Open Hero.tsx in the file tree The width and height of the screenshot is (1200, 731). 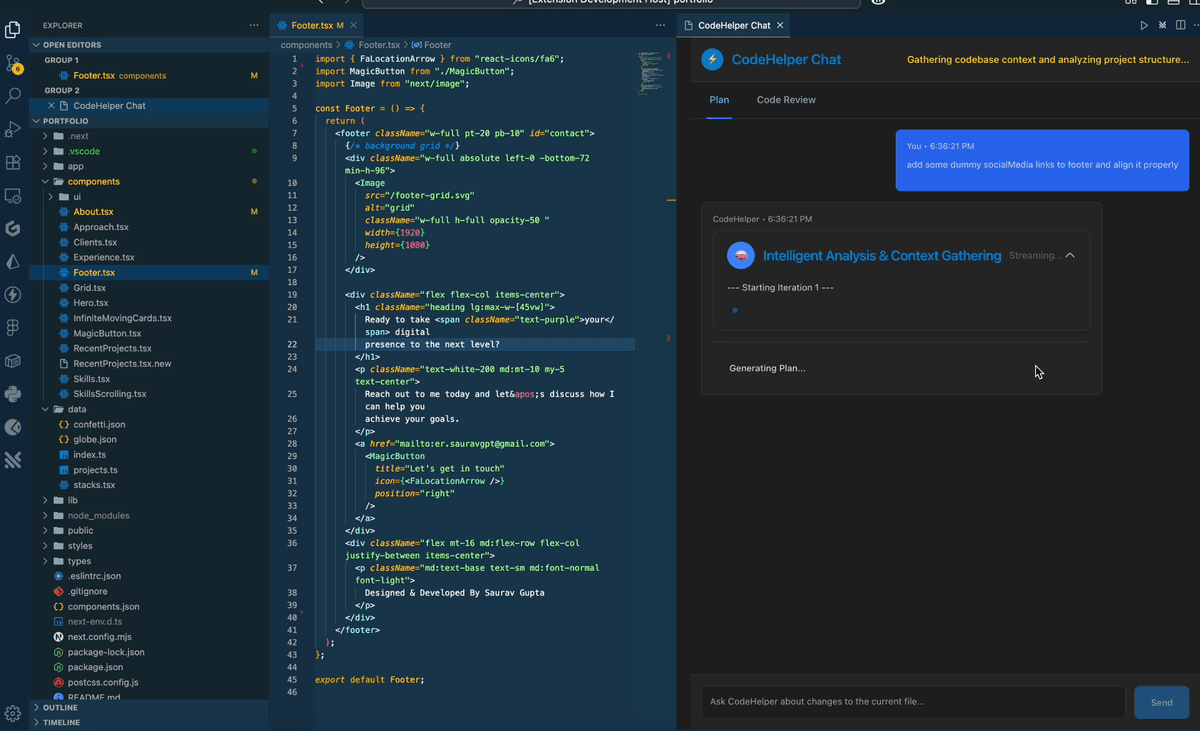pyautogui.click(x=90, y=303)
